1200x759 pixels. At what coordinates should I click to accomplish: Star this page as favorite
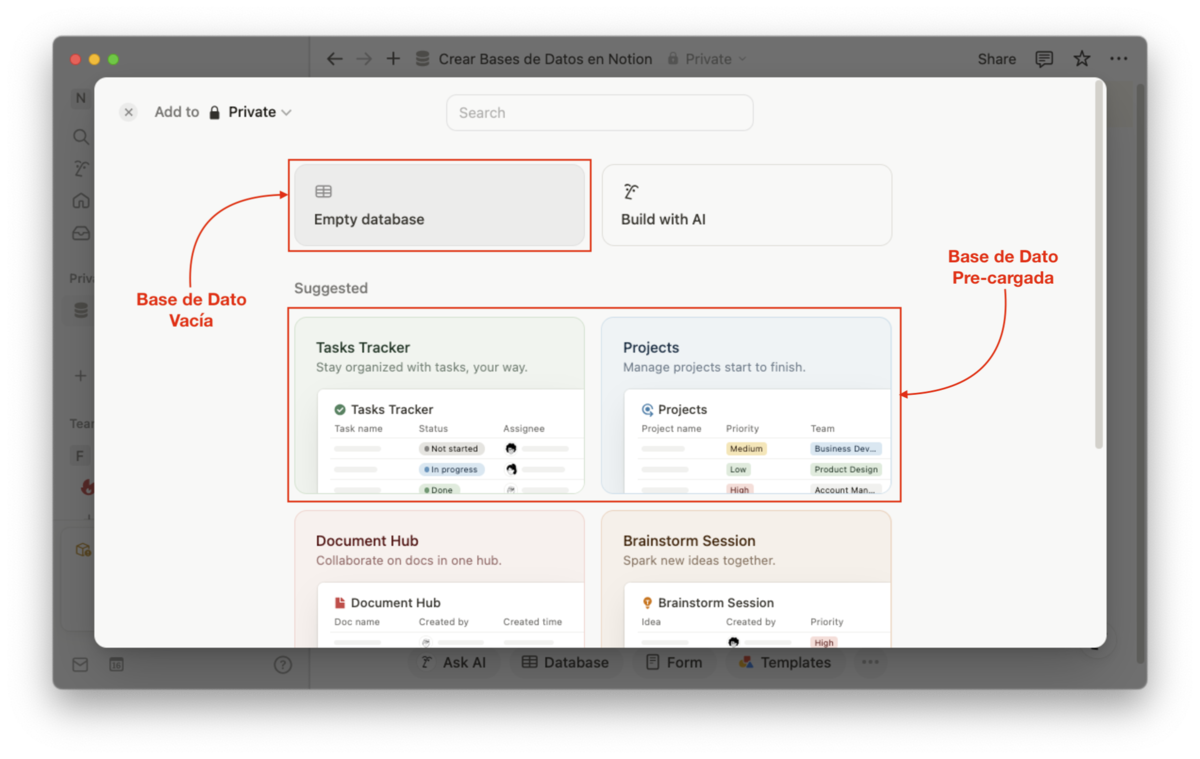point(1081,59)
